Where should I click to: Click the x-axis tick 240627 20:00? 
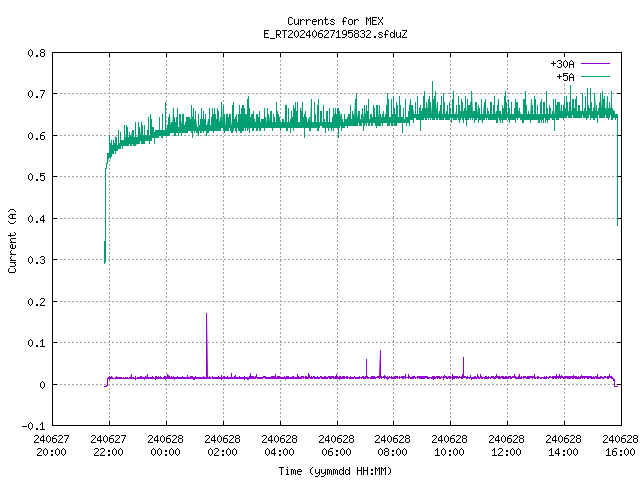coord(51,445)
